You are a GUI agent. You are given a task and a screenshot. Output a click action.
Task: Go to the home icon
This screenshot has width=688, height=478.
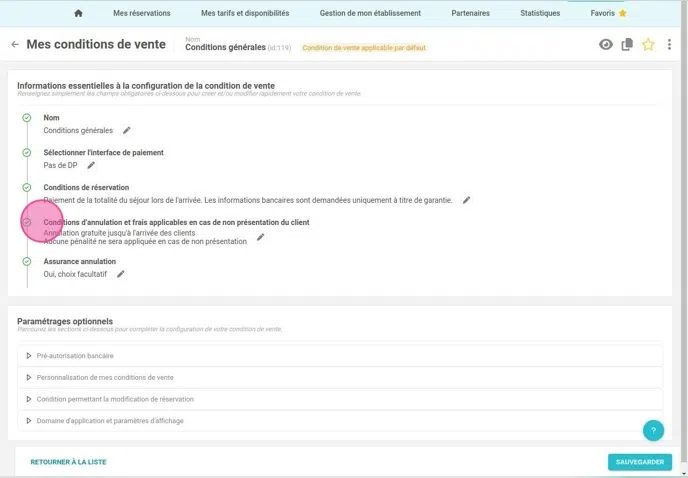pos(78,13)
